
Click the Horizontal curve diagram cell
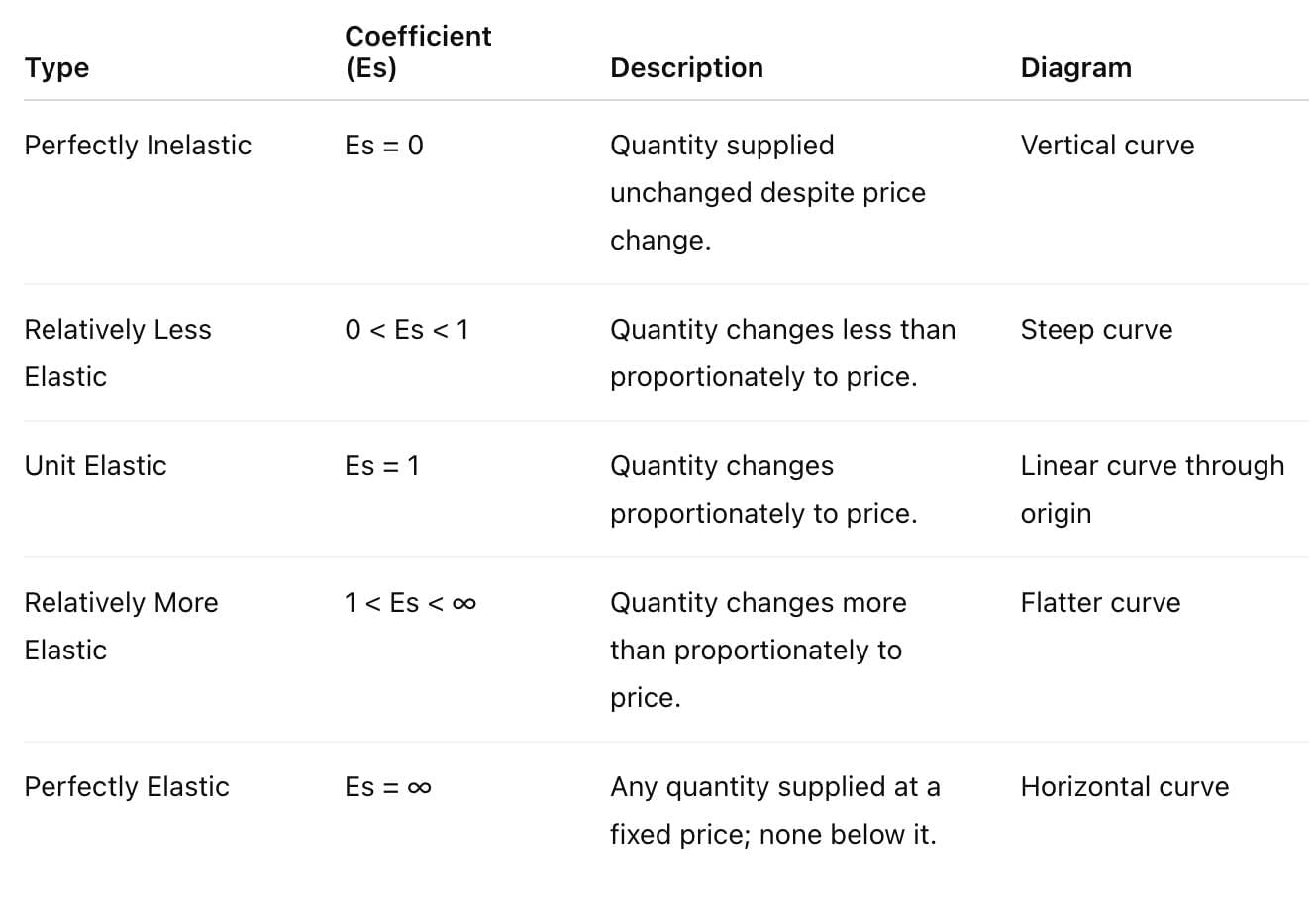pos(1124,786)
